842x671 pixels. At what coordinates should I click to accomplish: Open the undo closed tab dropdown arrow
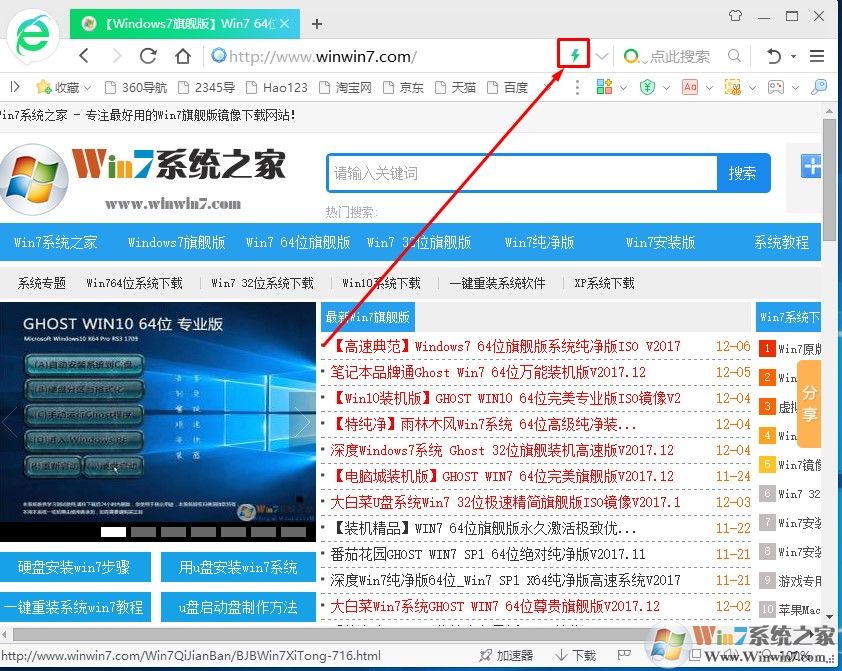tap(793, 56)
